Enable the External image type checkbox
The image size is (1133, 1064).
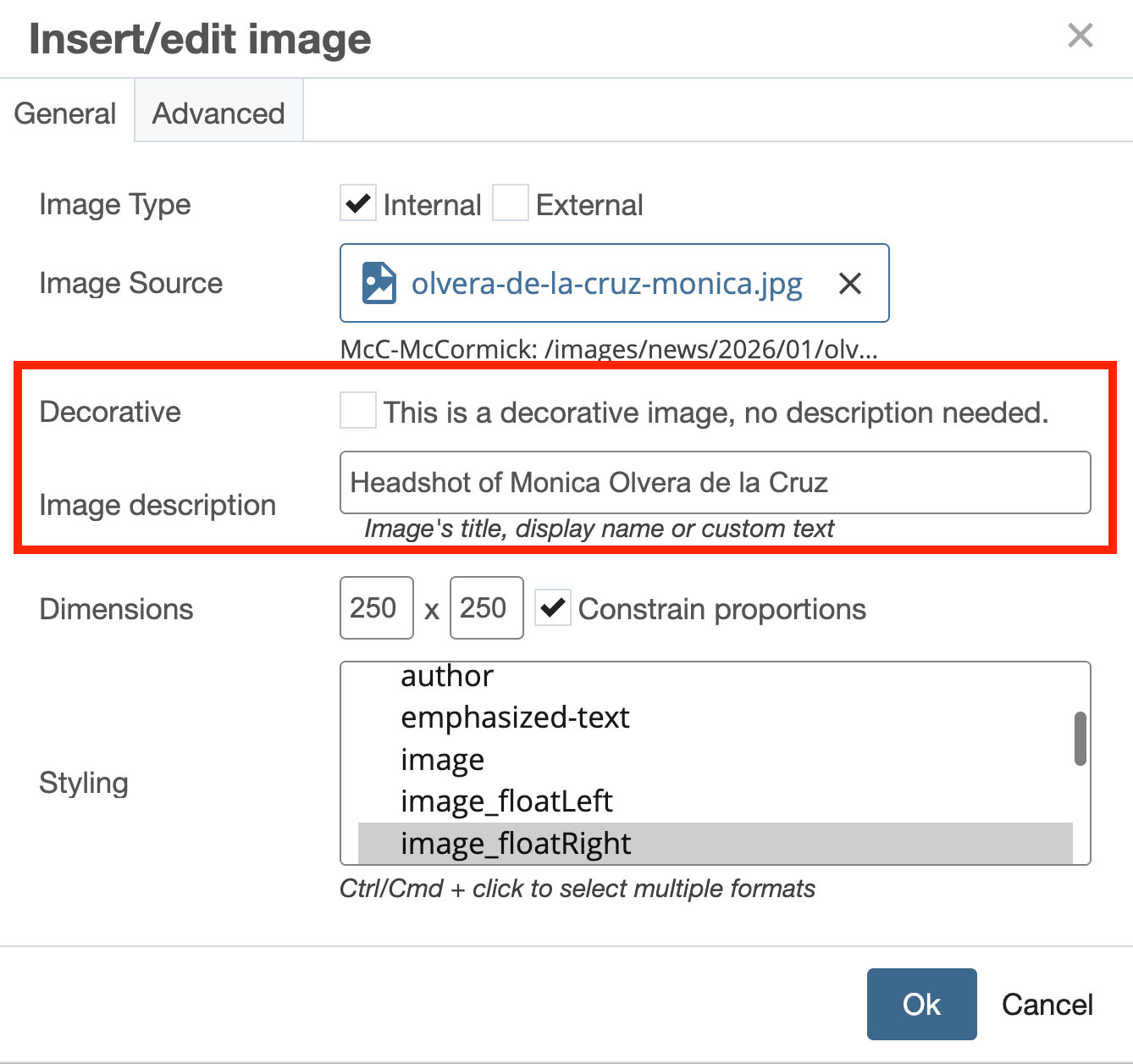click(511, 203)
